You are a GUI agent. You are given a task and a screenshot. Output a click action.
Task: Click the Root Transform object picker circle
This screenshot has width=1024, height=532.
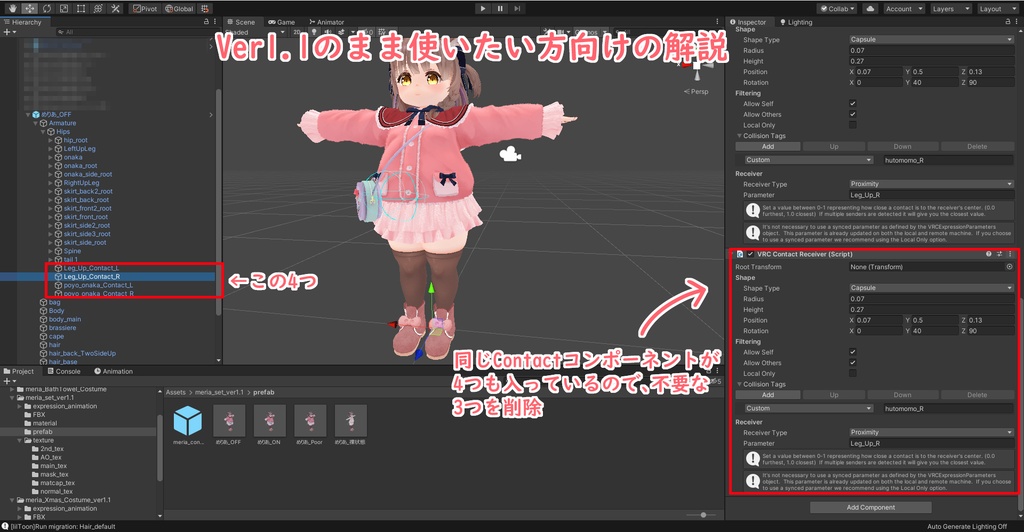coord(1009,267)
